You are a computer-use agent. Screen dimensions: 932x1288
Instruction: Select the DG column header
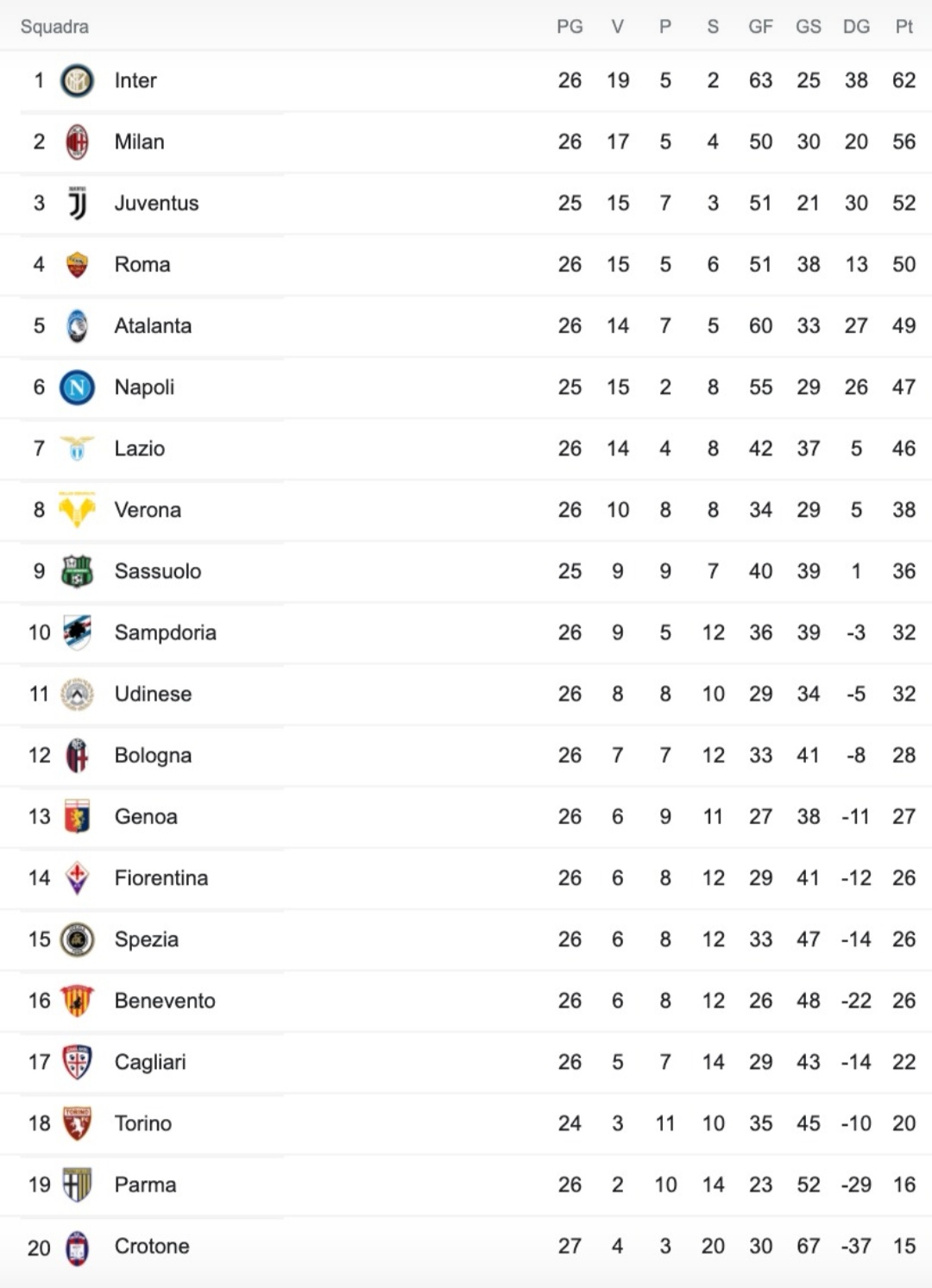856,27
